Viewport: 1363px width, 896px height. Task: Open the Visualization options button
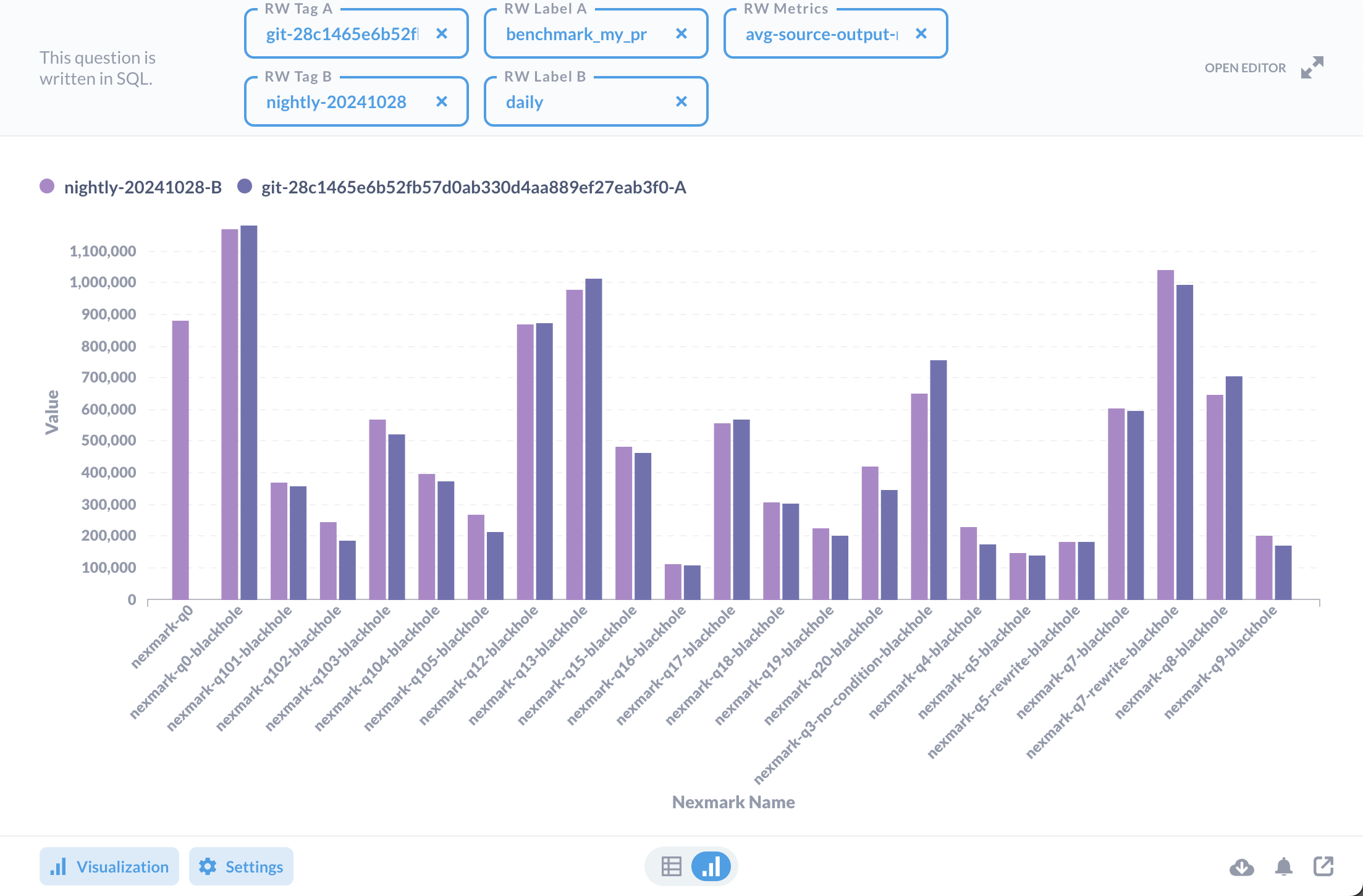109,866
